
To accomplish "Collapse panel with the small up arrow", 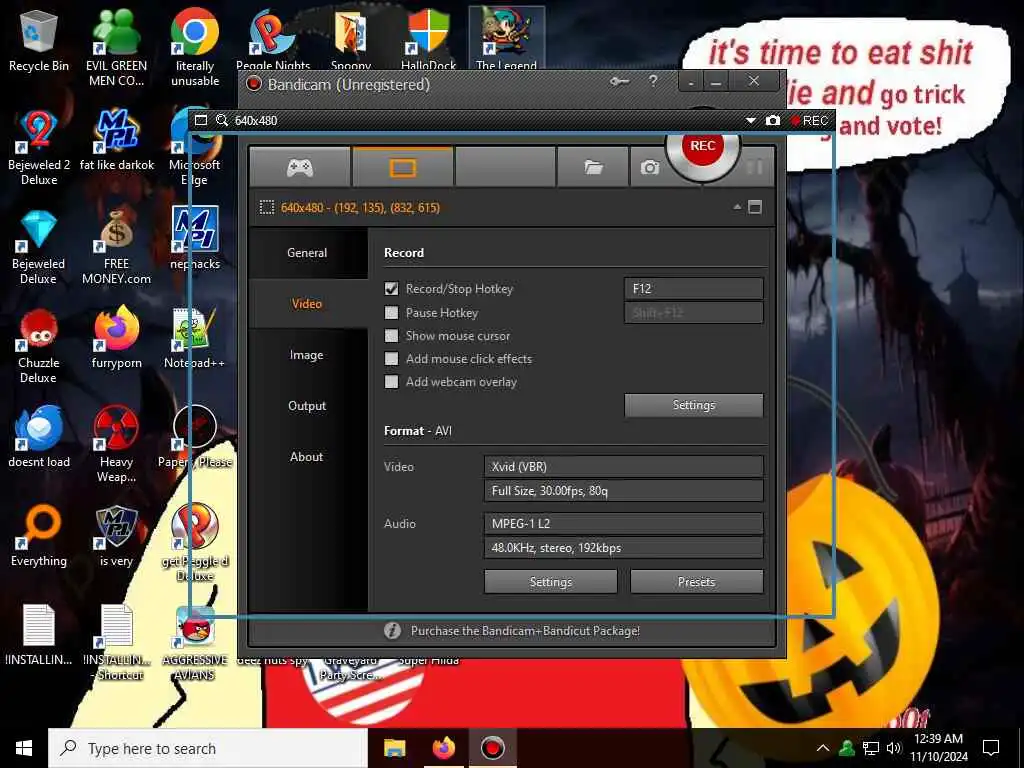I will click(737, 207).
